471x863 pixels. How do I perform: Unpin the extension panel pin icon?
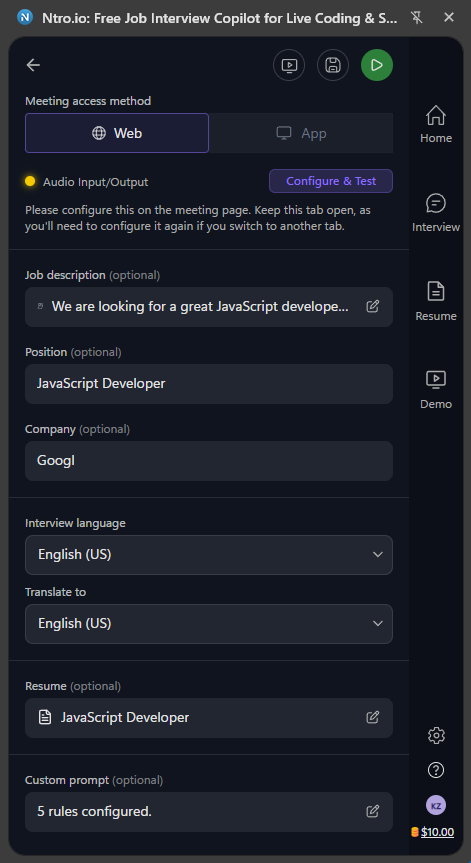tap(417, 18)
